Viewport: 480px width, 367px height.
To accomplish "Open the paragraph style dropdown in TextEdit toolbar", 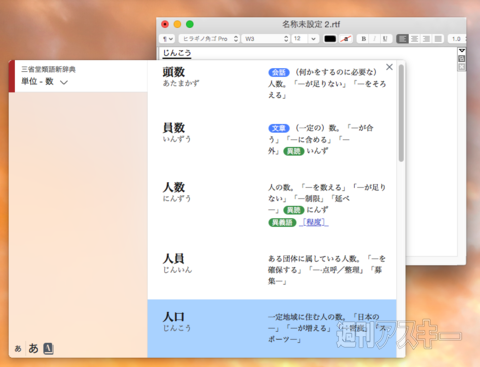I will click(x=167, y=39).
